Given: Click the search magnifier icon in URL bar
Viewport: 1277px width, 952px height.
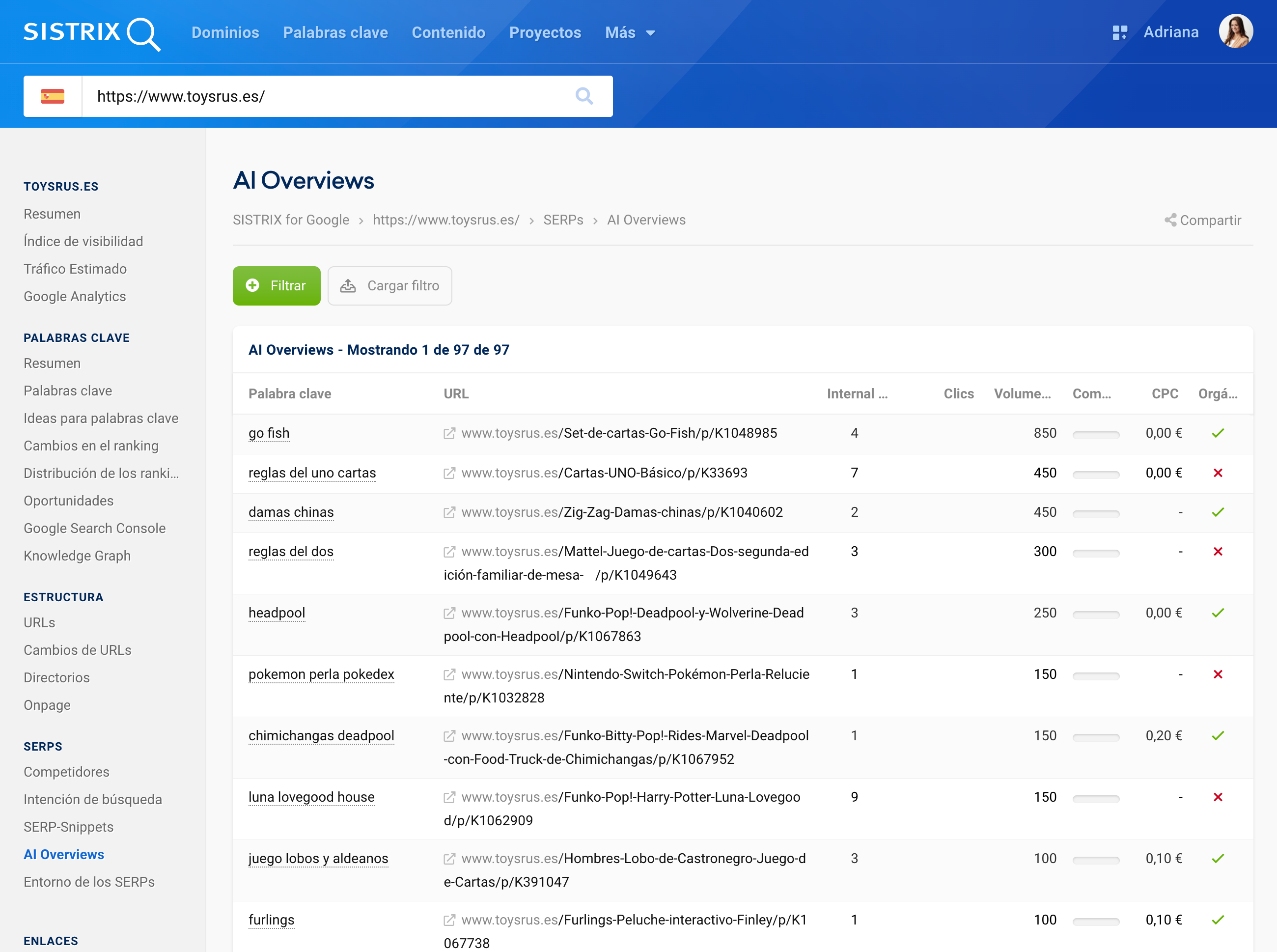Looking at the screenshot, I should click(x=584, y=96).
